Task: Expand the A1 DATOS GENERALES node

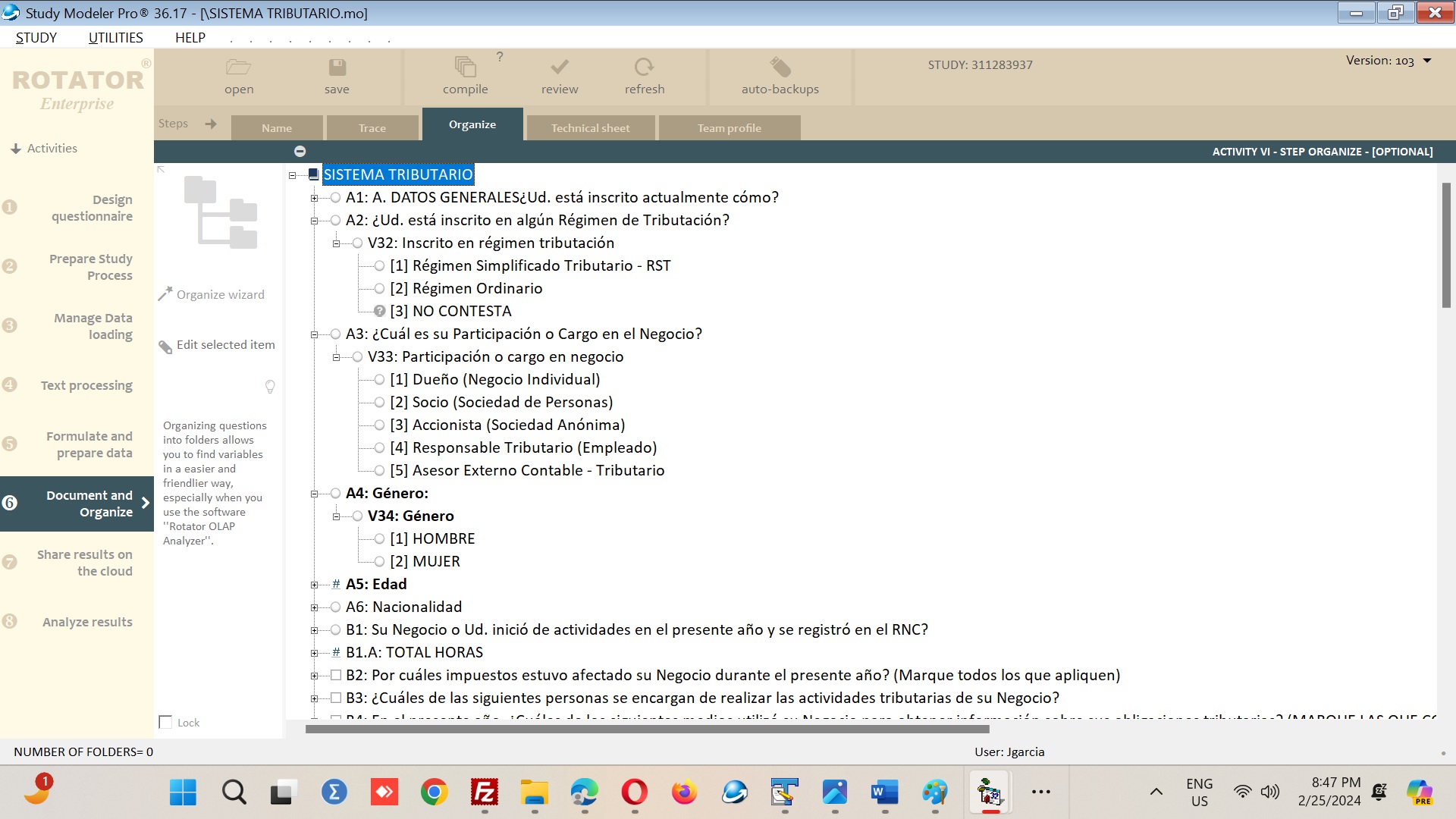Action: [x=314, y=198]
